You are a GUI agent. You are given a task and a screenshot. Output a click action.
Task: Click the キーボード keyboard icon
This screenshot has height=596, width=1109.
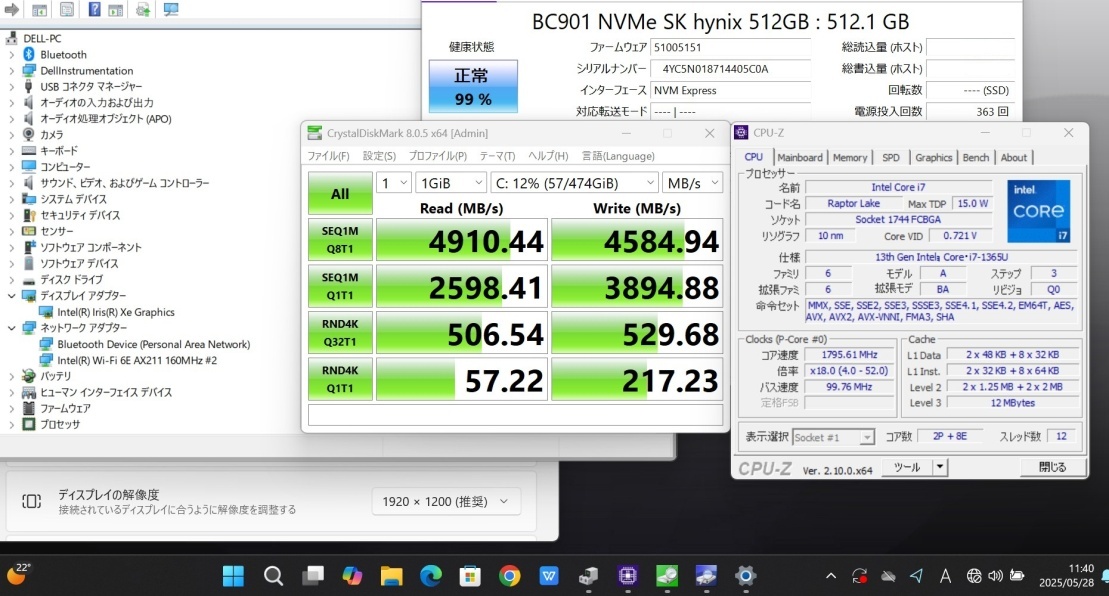click(28, 151)
